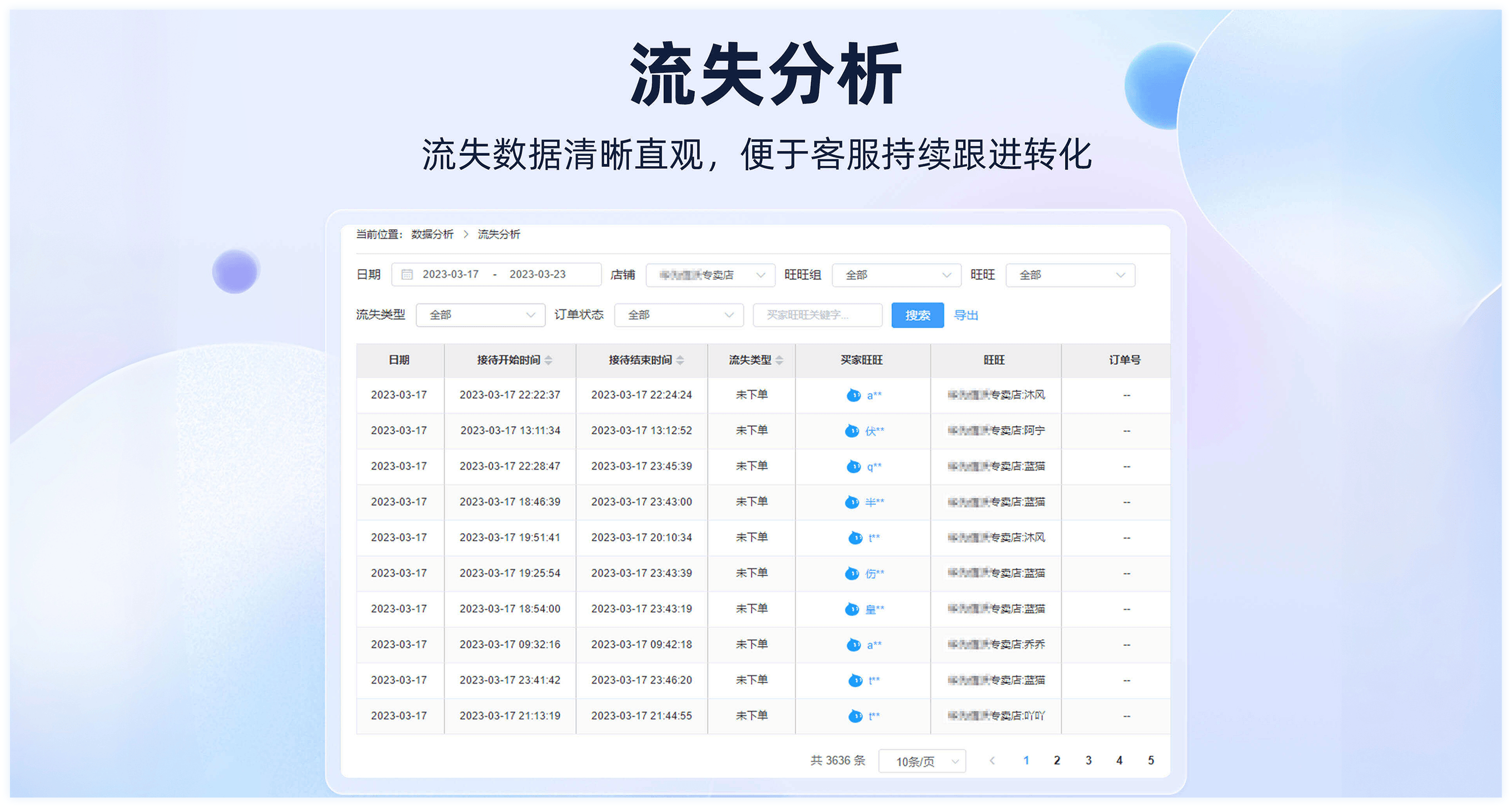This screenshot has width=1512, height=807.
Task: Click start time 2023-03-17 13:11:34
Action: (510, 430)
